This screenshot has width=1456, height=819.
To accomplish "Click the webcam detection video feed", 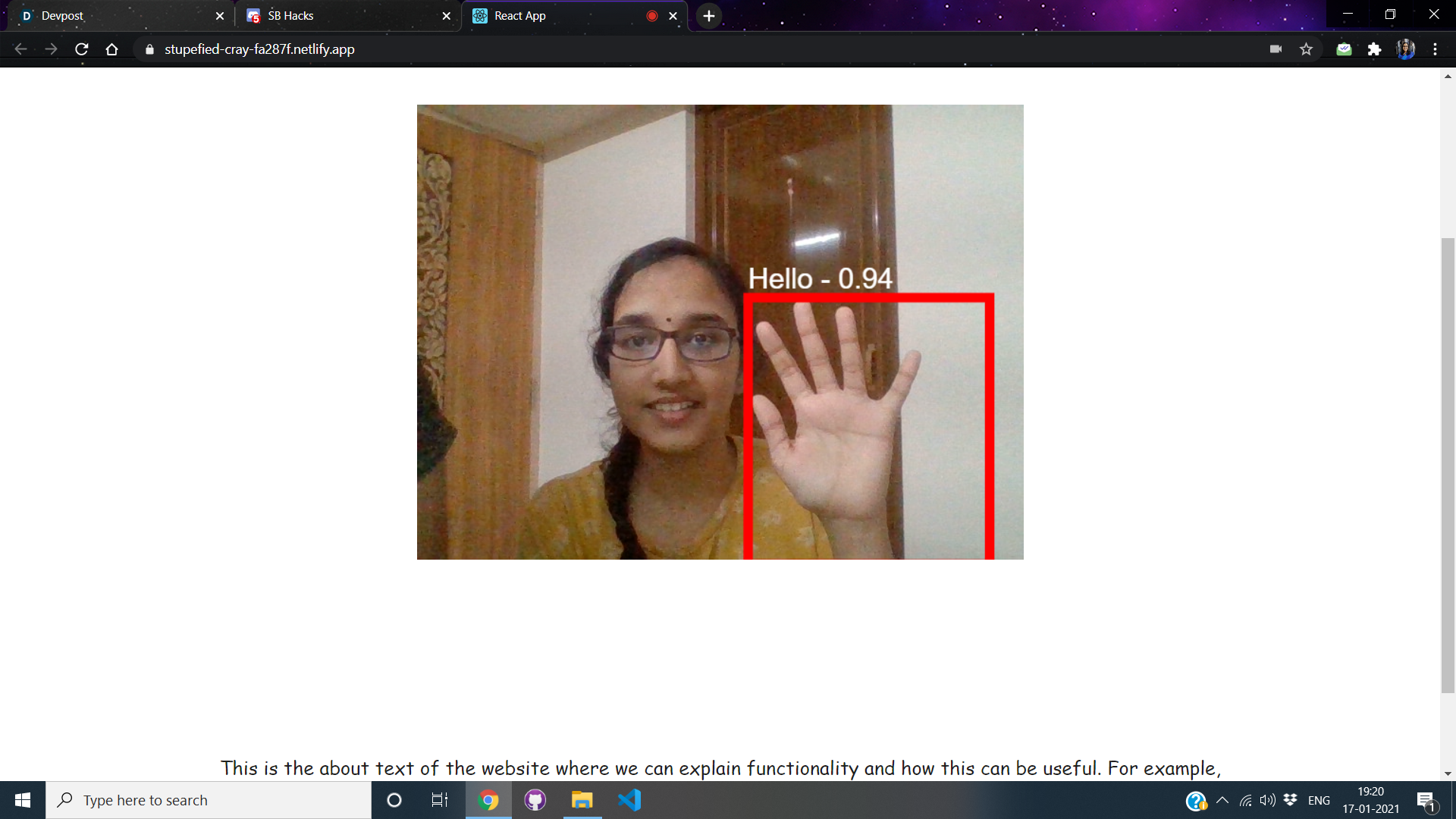I will click(x=720, y=332).
